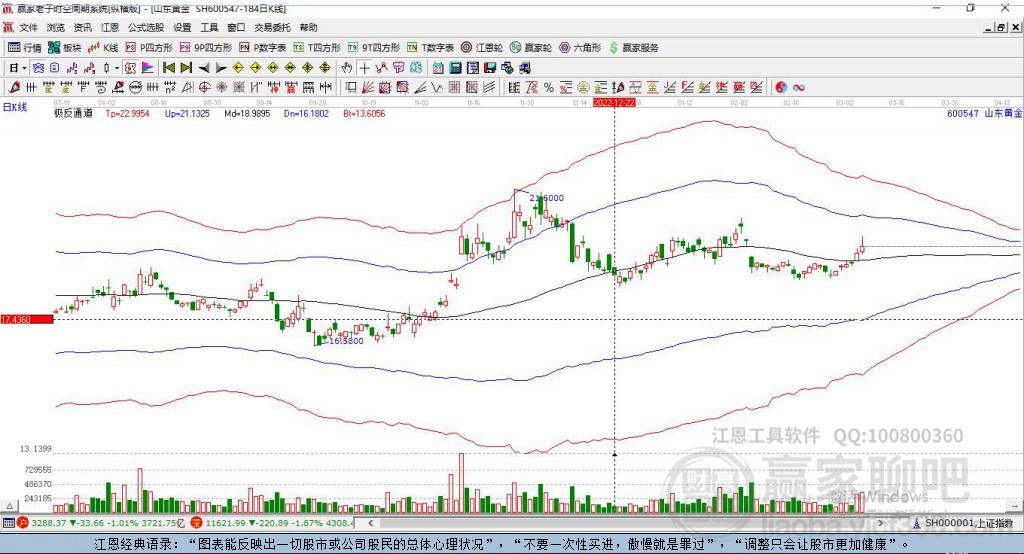Select the Gann fan lines icon

tap(368, 88)
